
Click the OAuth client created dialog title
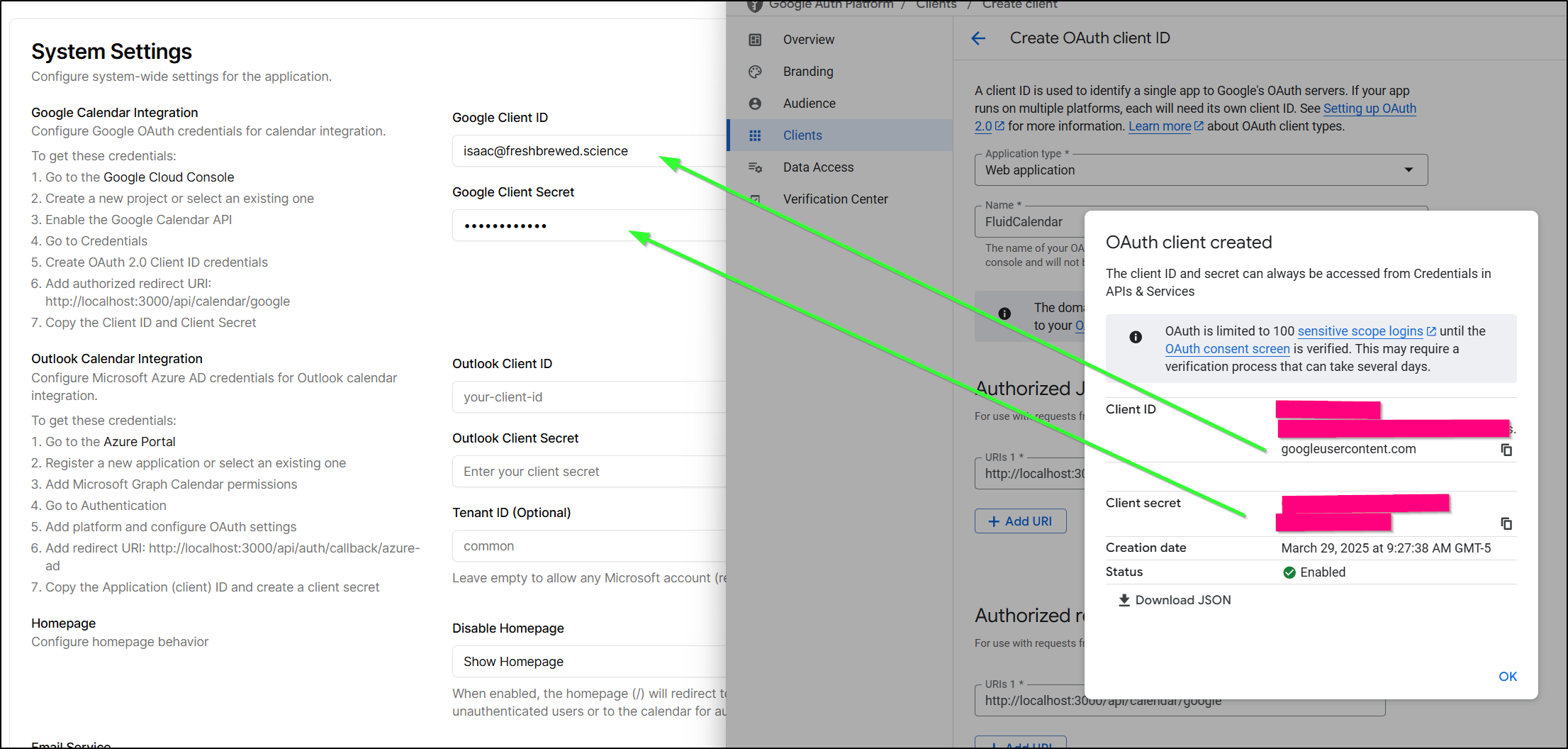[1189, 243]
